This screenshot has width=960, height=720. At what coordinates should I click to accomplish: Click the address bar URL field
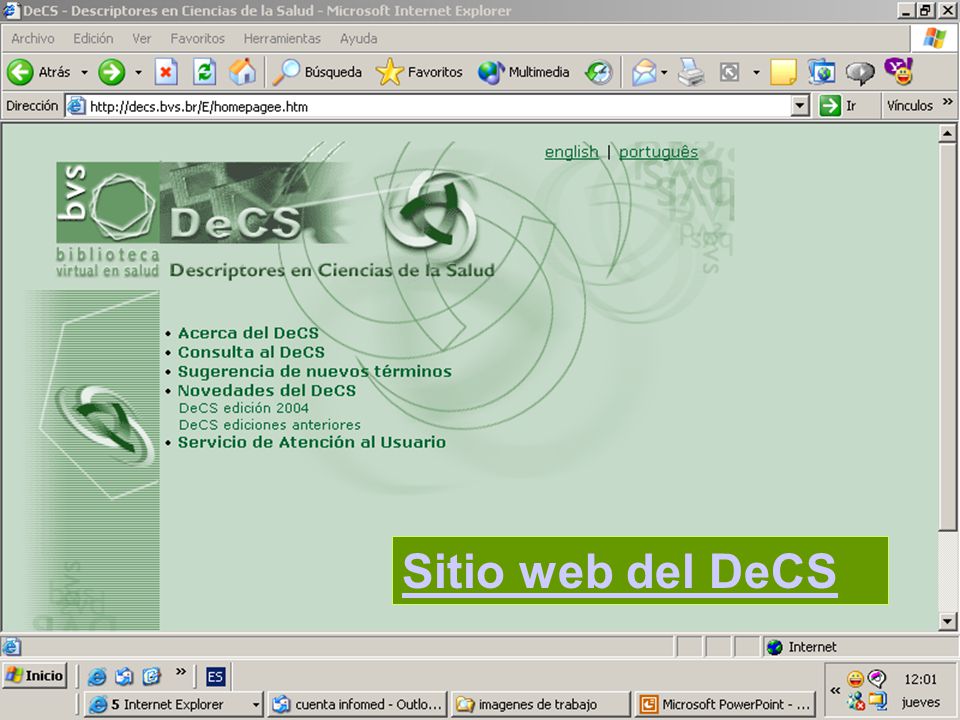point(429,106)
